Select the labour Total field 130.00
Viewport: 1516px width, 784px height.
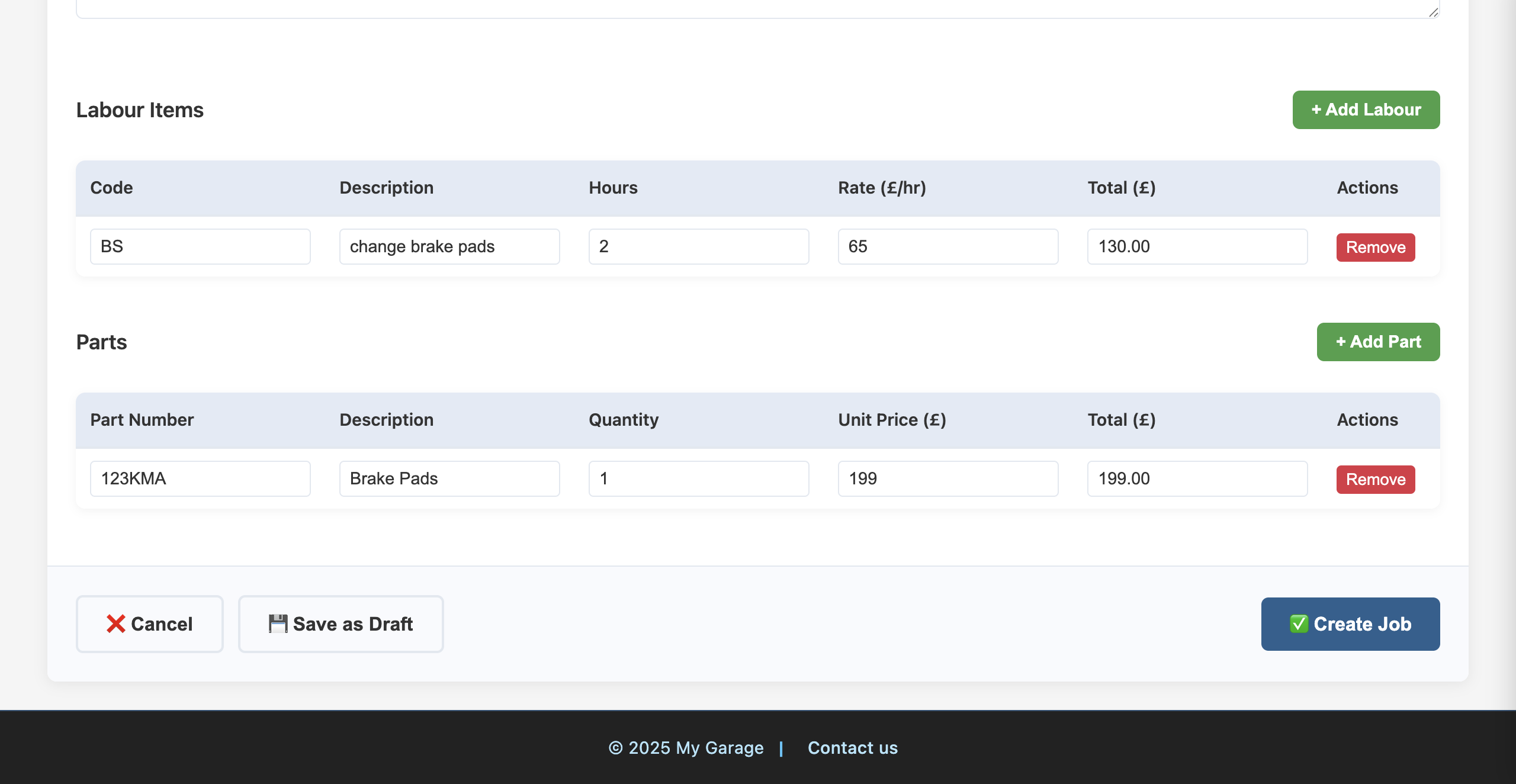coord(1197,246)
